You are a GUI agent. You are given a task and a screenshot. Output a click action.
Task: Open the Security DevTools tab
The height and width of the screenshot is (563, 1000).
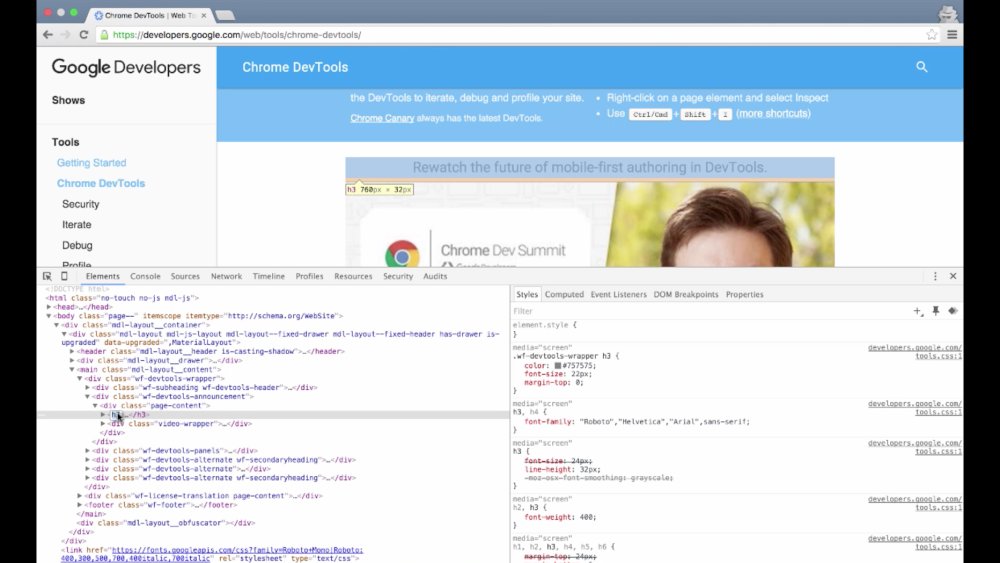tap(398, 276)
